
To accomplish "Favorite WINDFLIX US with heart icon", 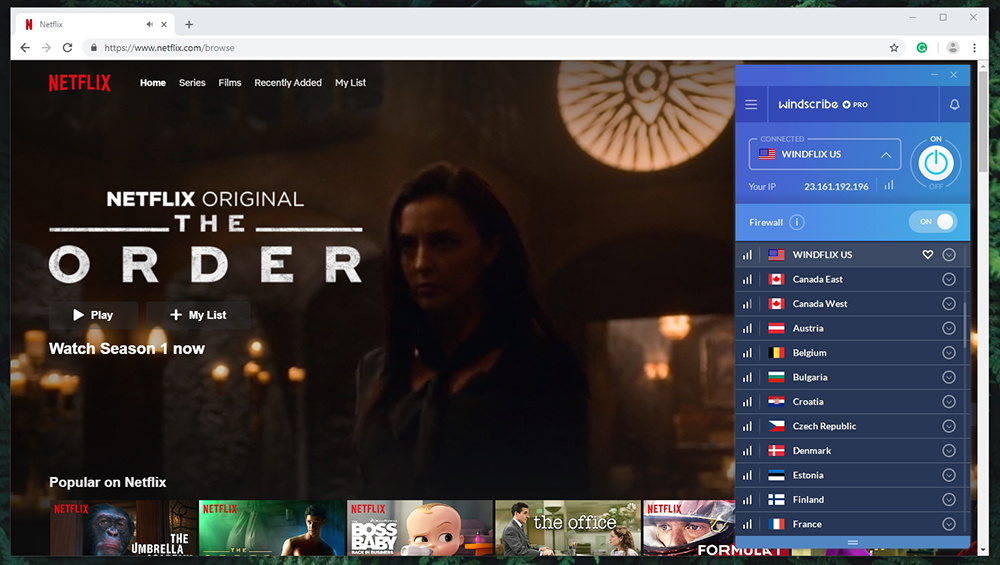I will tap(927, 254).
